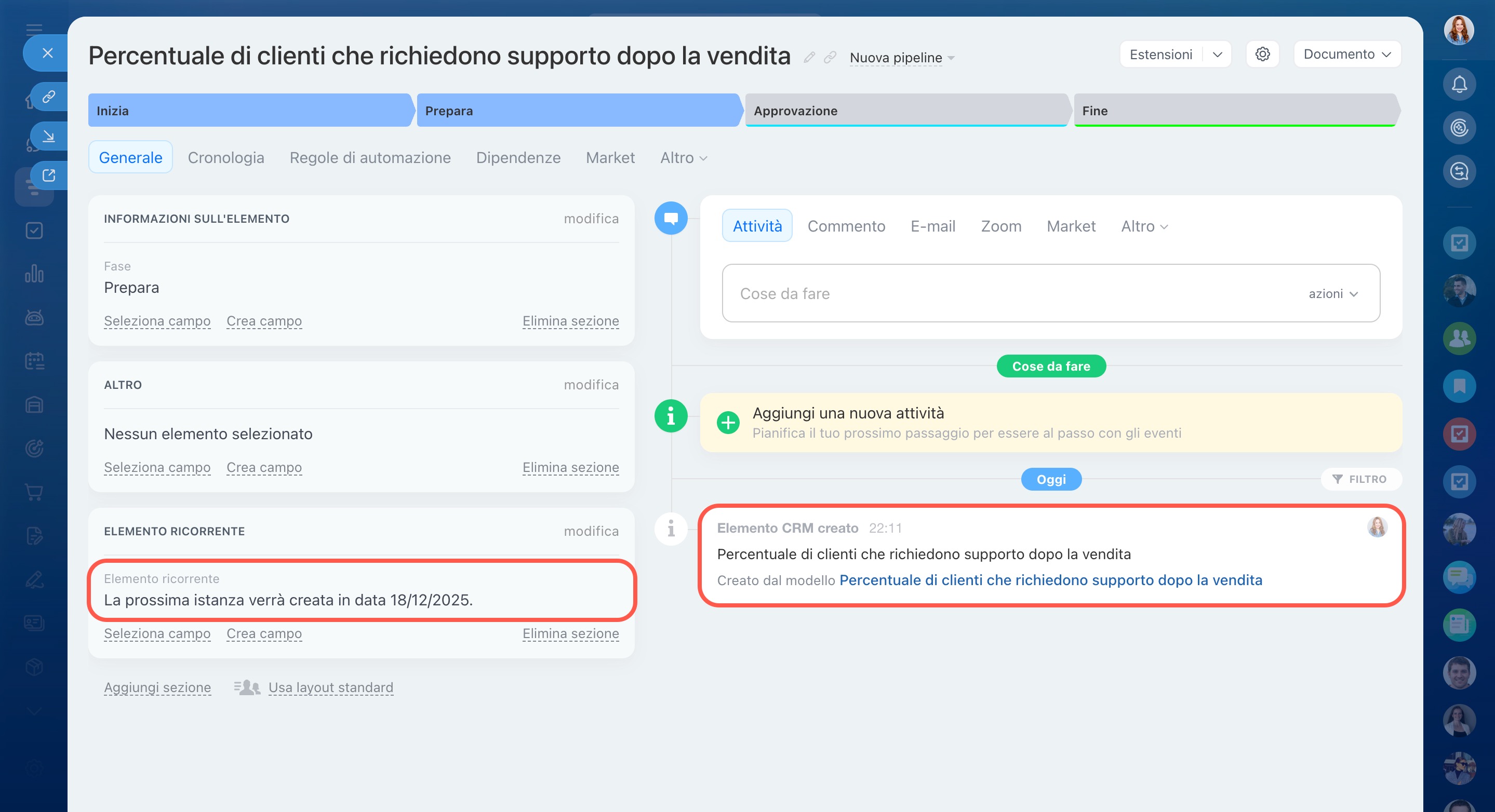The height and width of the screenshot is (812, 1495).
Task: Click the blue chat bubble timeline icon
Action: pos(671,218)
